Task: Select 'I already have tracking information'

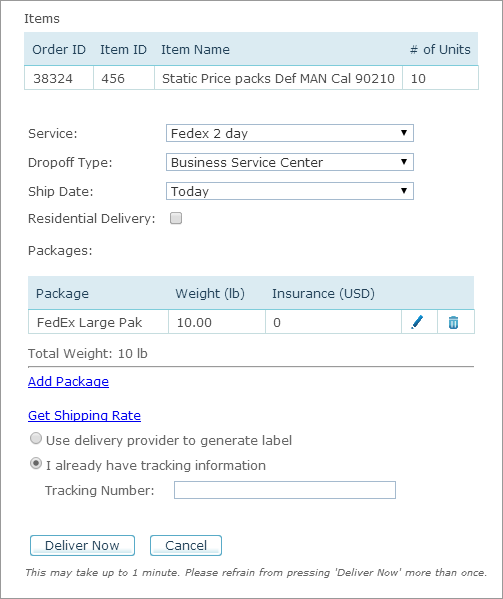Action: [x=36, y=464]
